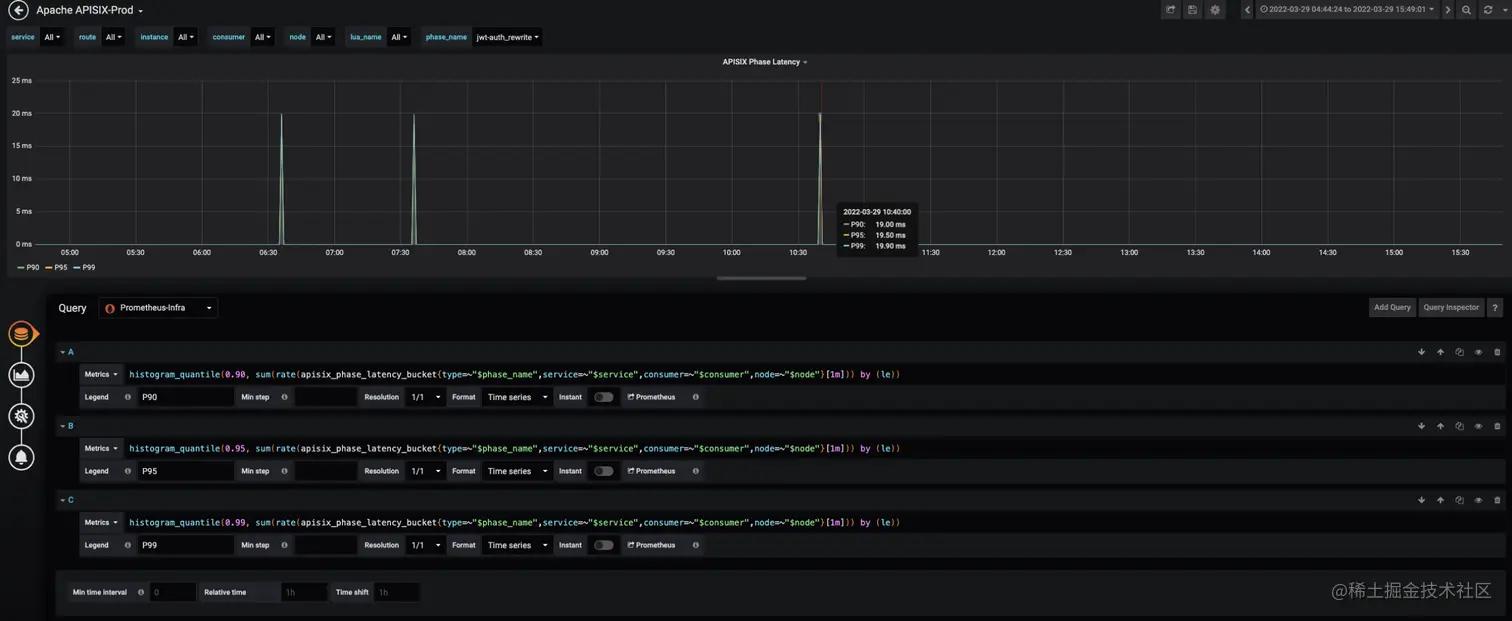Screen dimensions: 1512x621
Task: Click the panel resize handle below chart
Action: click(761, 278)
